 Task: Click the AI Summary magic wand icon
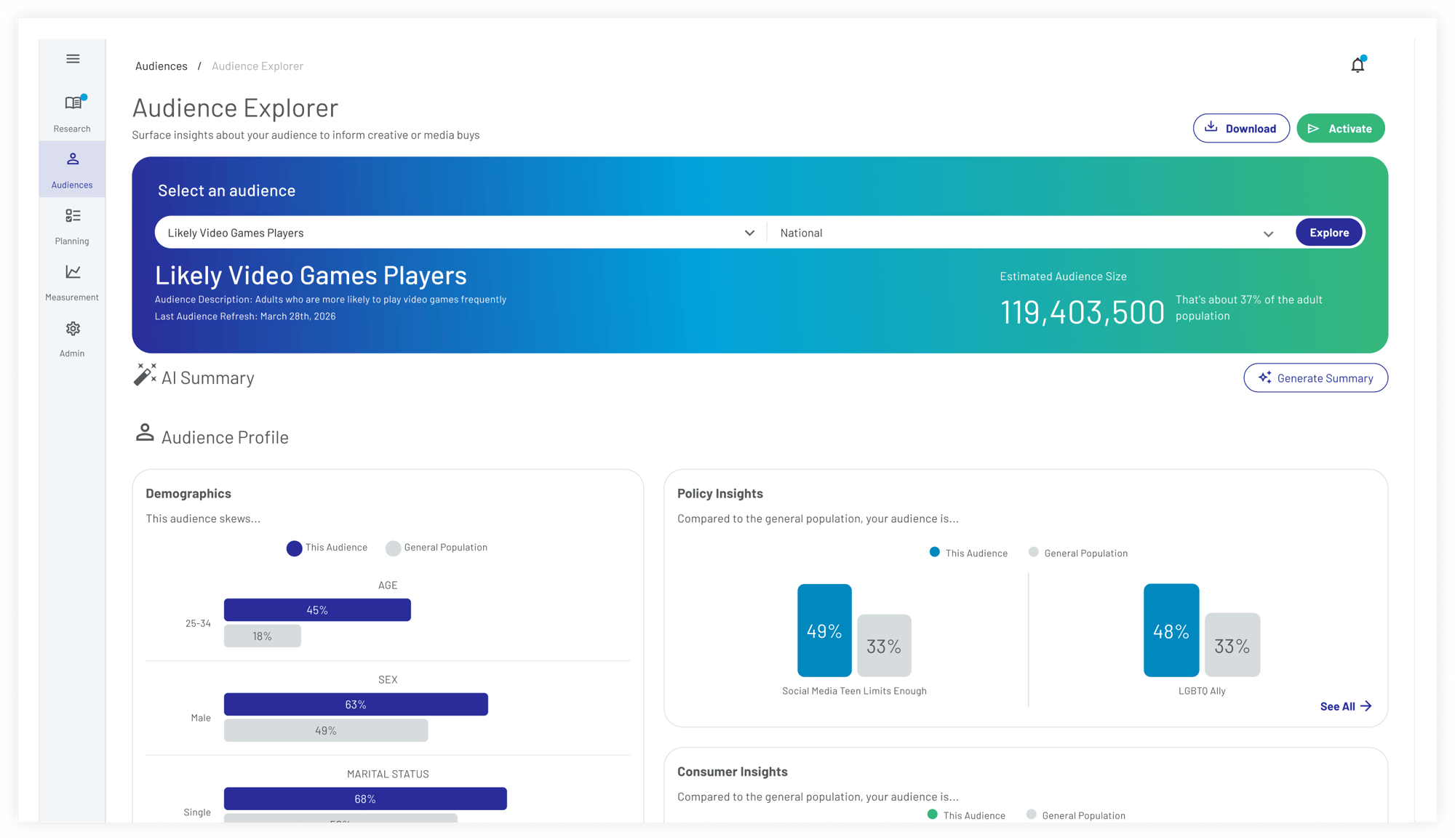145,375
